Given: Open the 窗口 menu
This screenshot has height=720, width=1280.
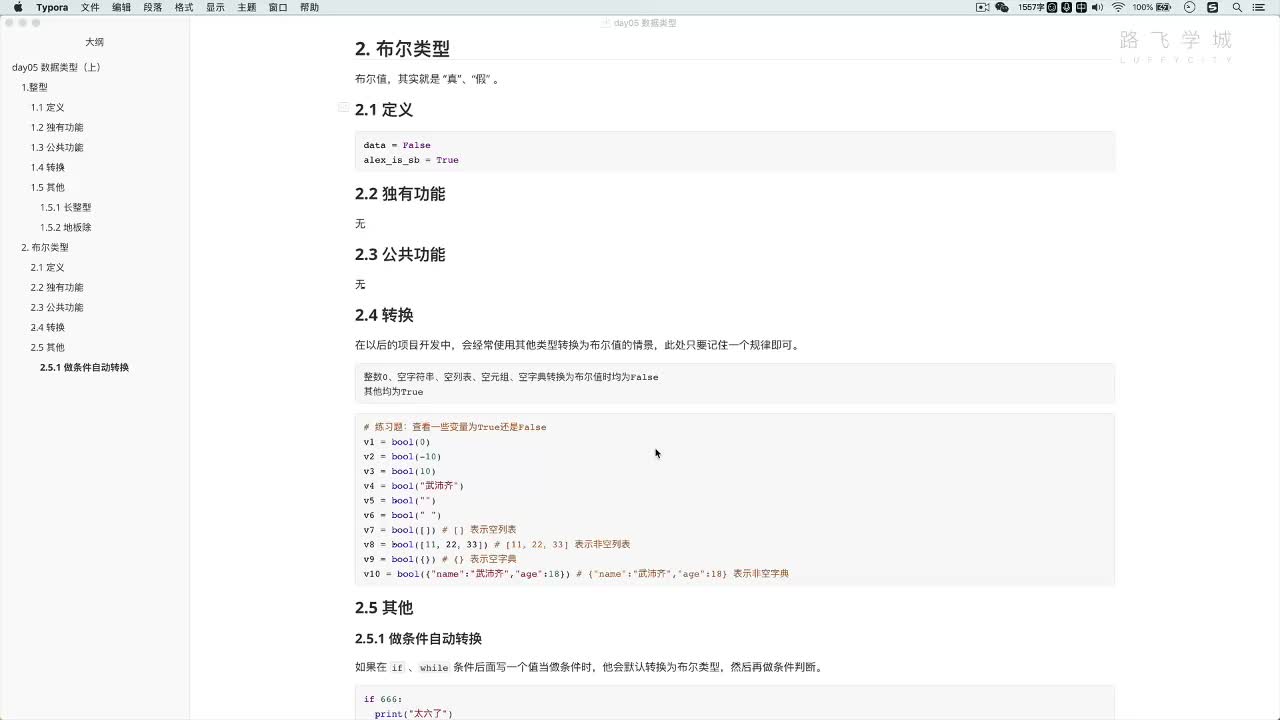Looking at the screenshot, I should click(278, 7).
